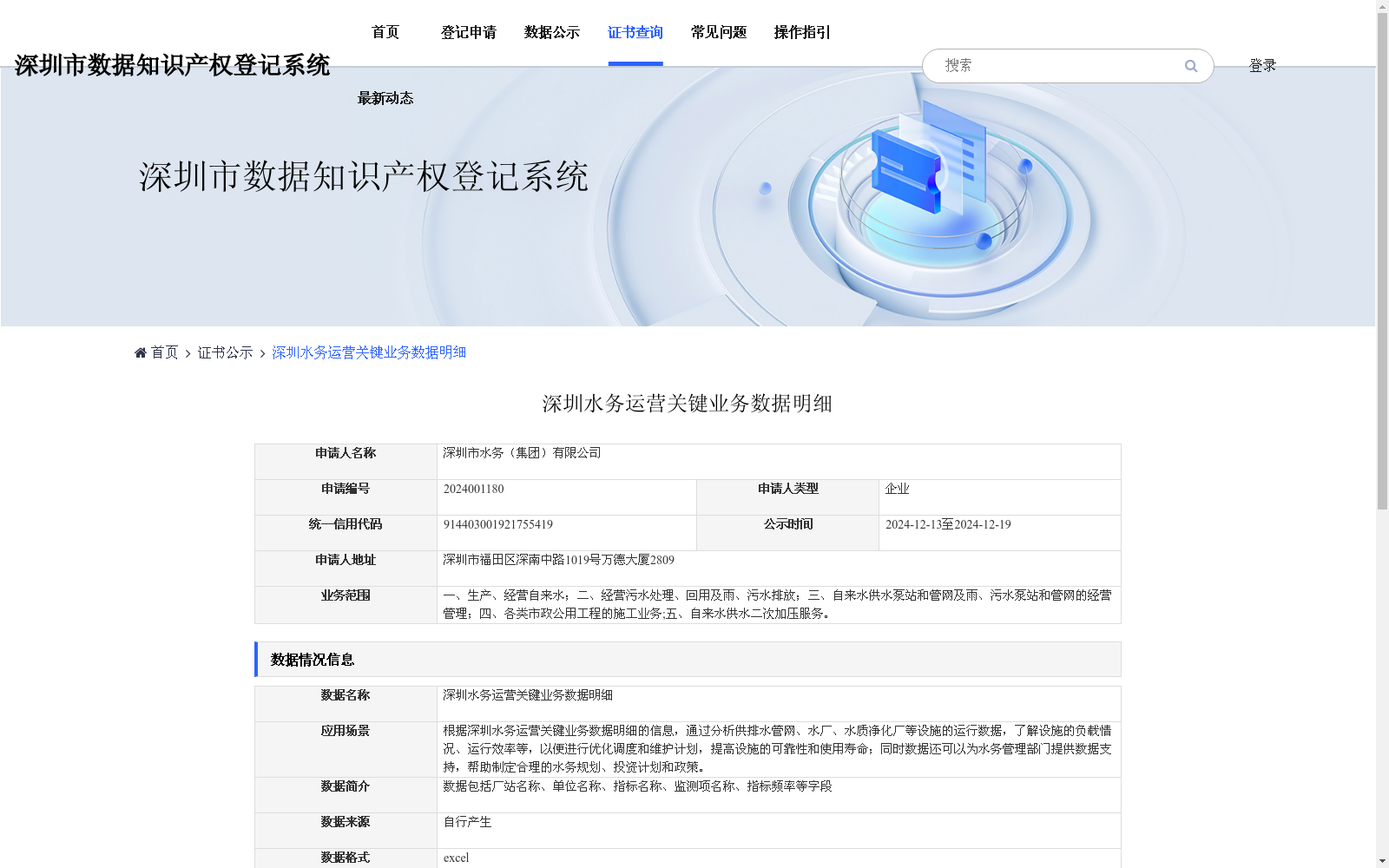The width and height of the screenshot is (1389, 868).
Task: Click the credit code 914403001921755419
Action: point(498,524)
